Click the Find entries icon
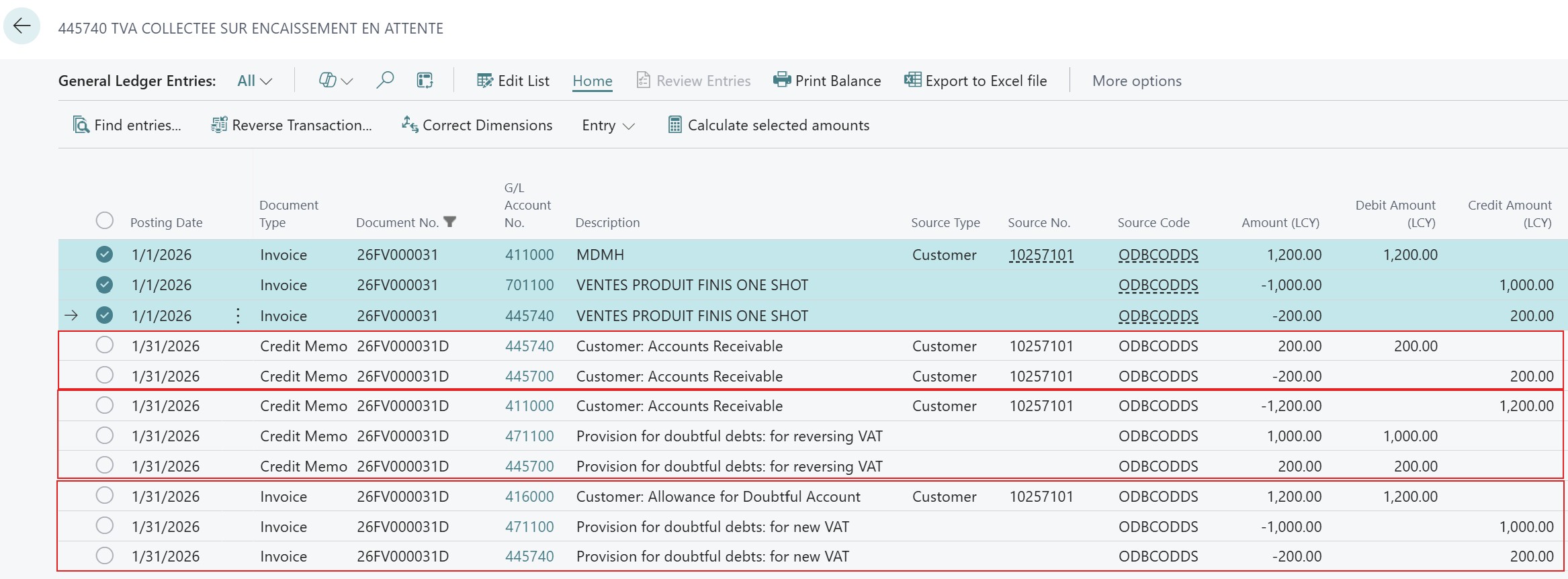This screenshot has height=579, width=1568. coord(81,125)
